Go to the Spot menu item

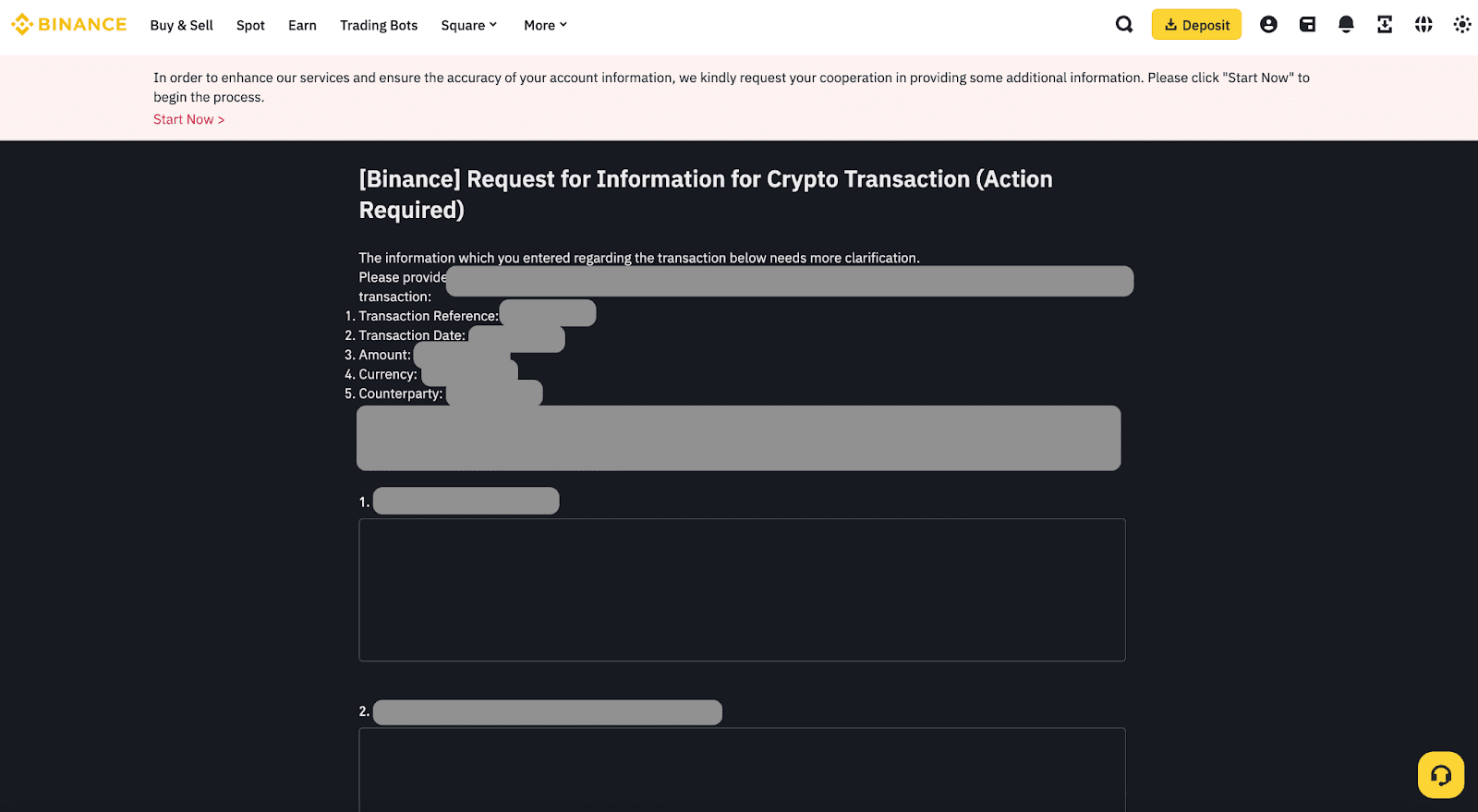[250, 25]
